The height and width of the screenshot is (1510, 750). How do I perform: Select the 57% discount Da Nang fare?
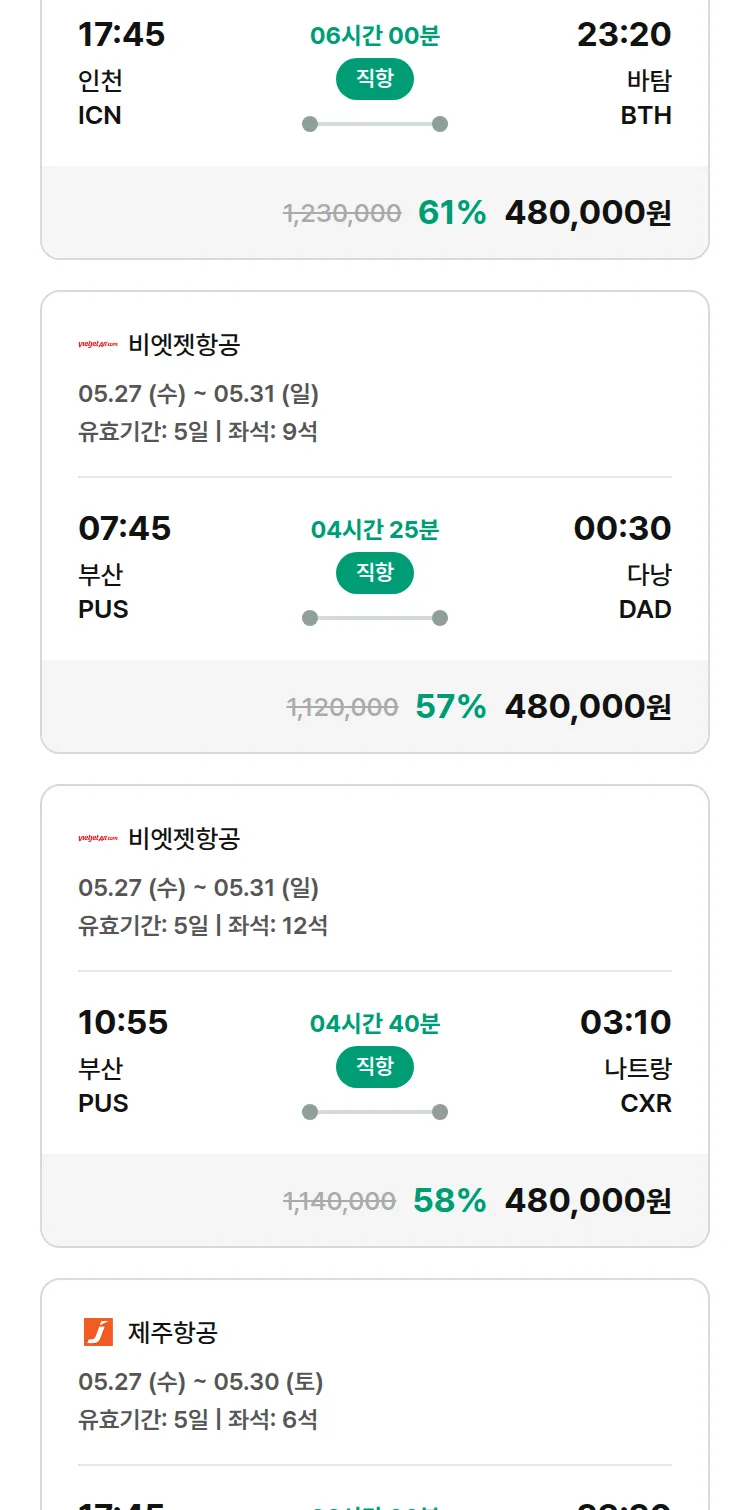375,706
